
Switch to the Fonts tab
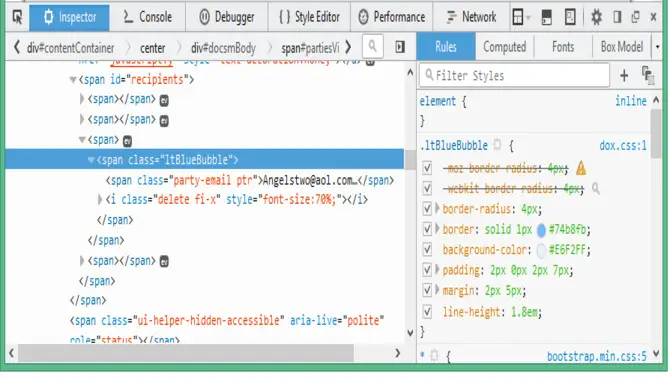(563, 47)
